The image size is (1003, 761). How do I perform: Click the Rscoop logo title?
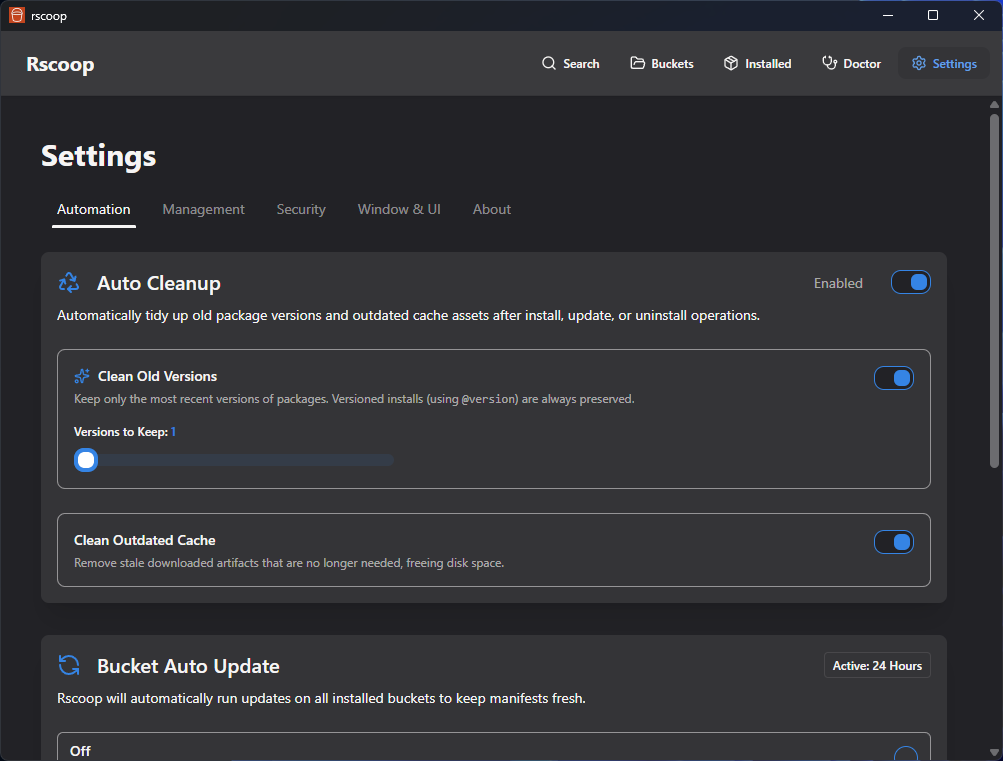point(60,64)
